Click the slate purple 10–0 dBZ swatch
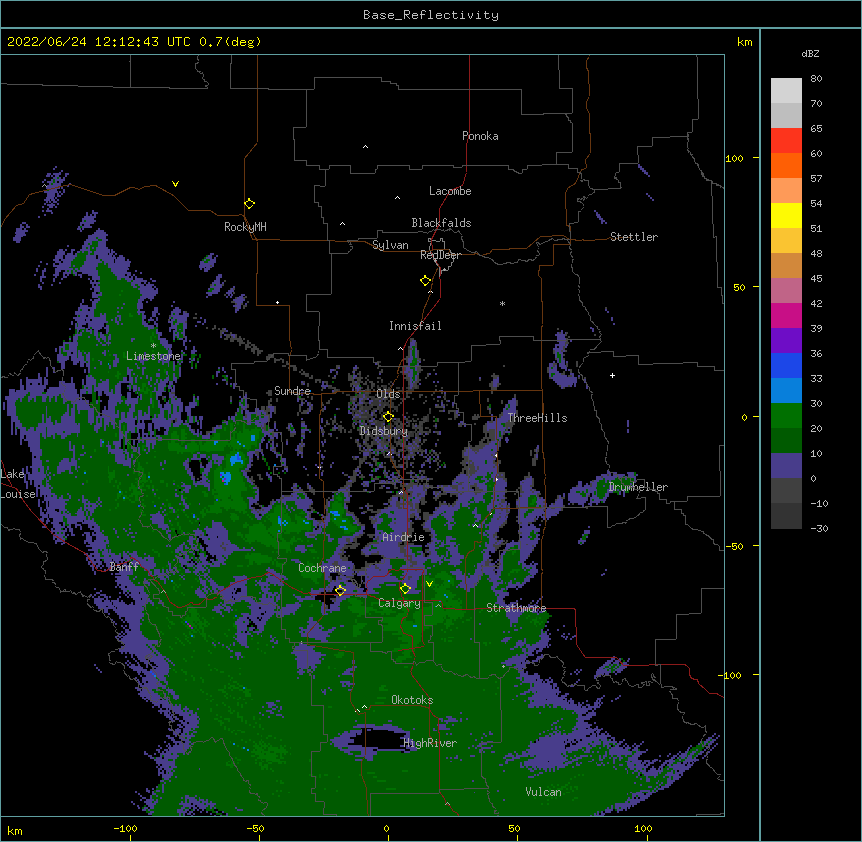The width and height of the screenshot is (862, 842). [x=786, y=466]
